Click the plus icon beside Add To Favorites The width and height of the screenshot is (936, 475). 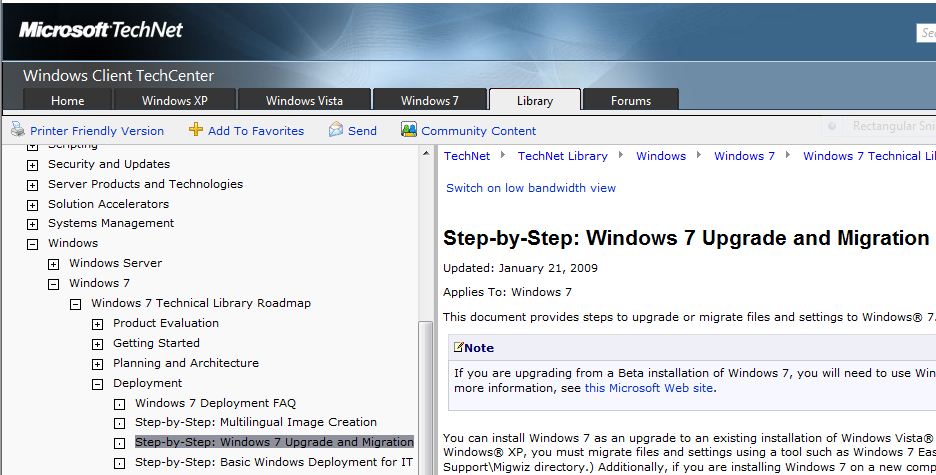[196, 129]
